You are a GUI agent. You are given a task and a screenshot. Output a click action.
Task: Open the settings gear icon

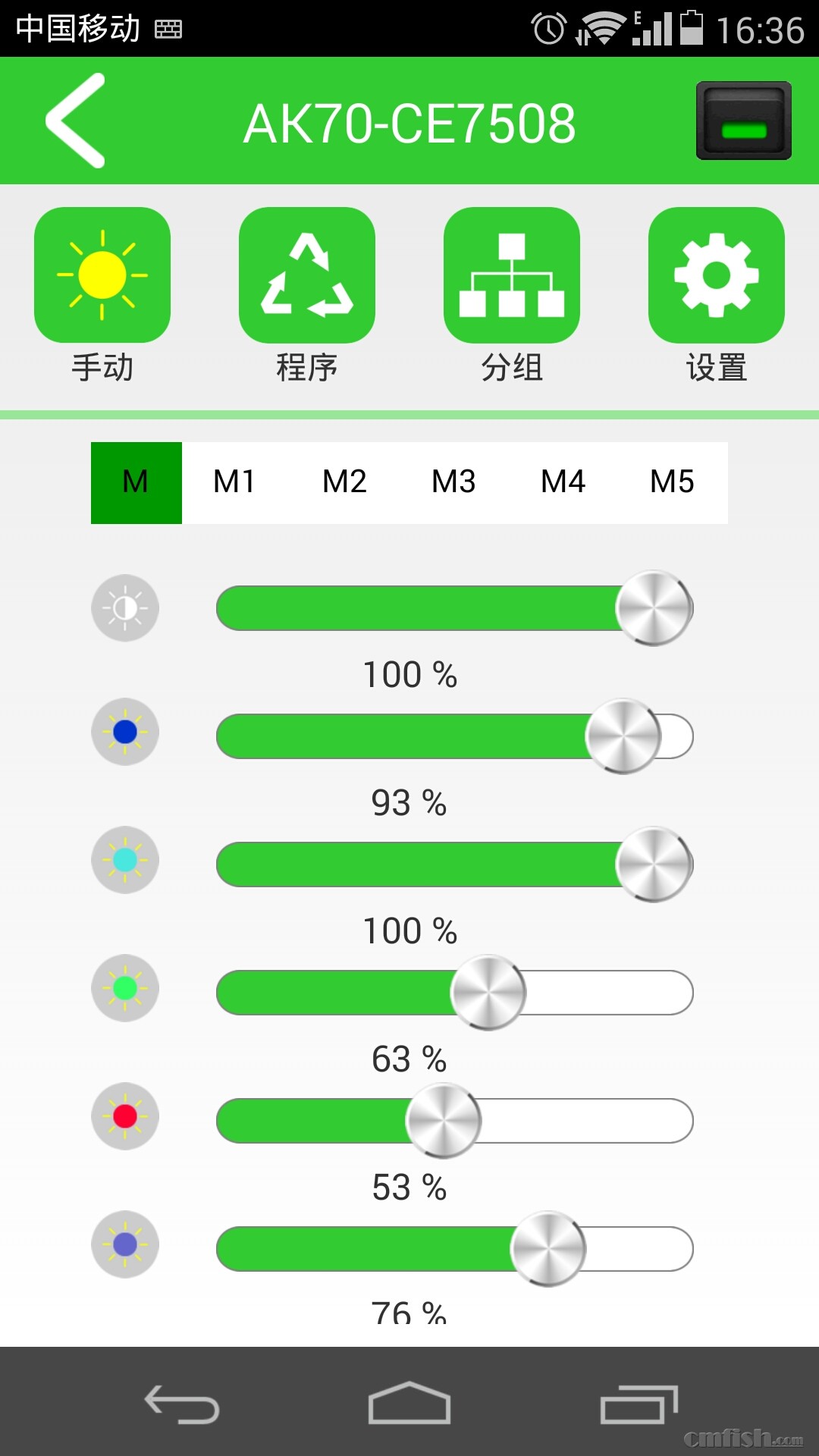(717, 275)
